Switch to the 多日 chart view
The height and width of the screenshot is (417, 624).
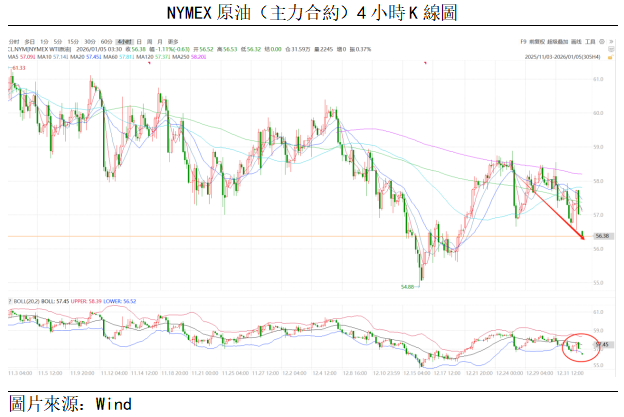point(30,41)
